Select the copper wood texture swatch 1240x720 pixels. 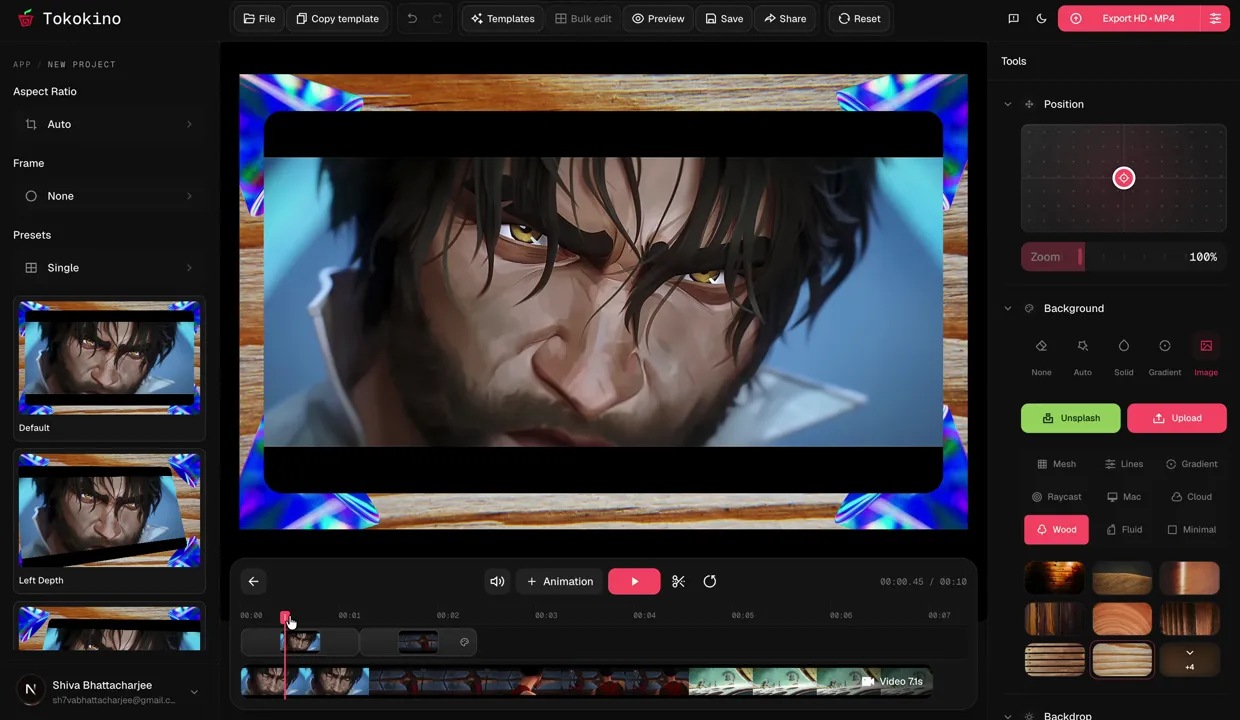1189,577
